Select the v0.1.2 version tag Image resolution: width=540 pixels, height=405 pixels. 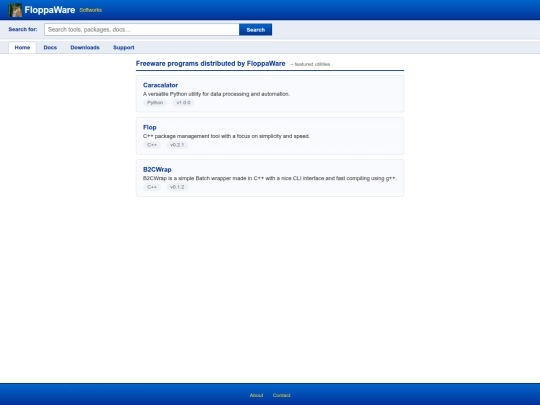pyautogui.click(x=177, y=187)
